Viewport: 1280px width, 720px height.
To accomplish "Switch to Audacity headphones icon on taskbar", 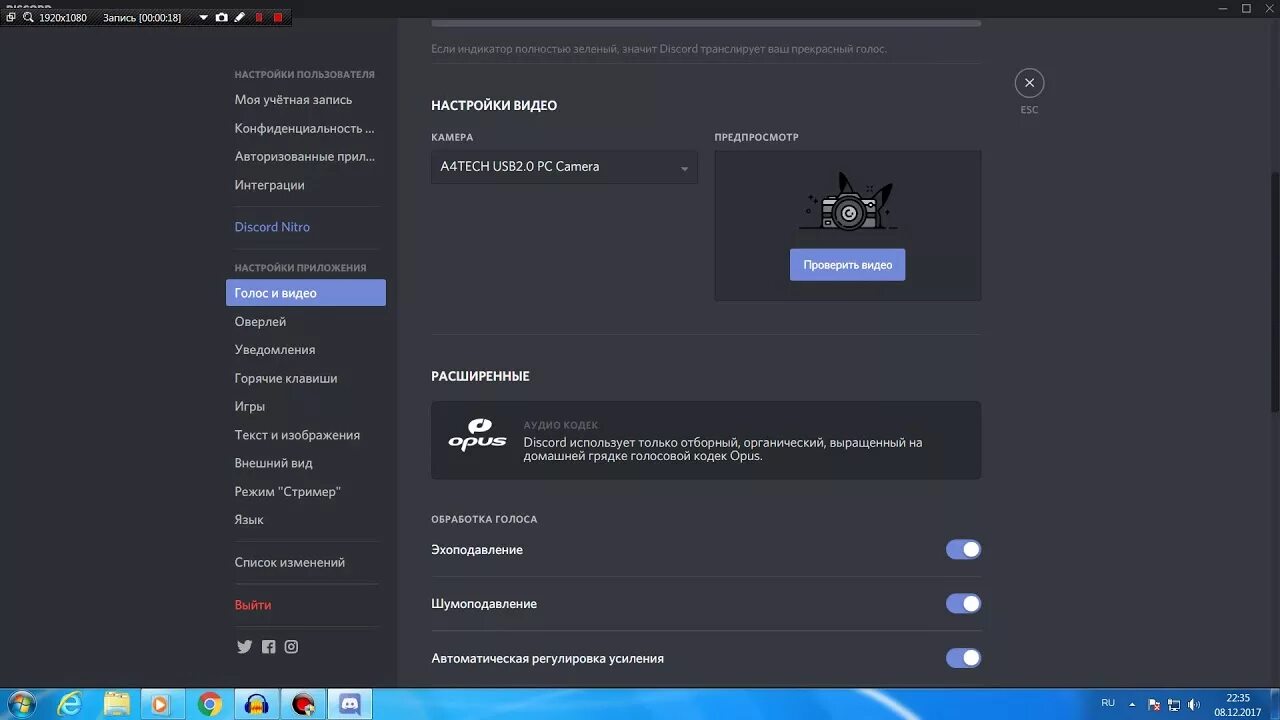I will 256,704.
